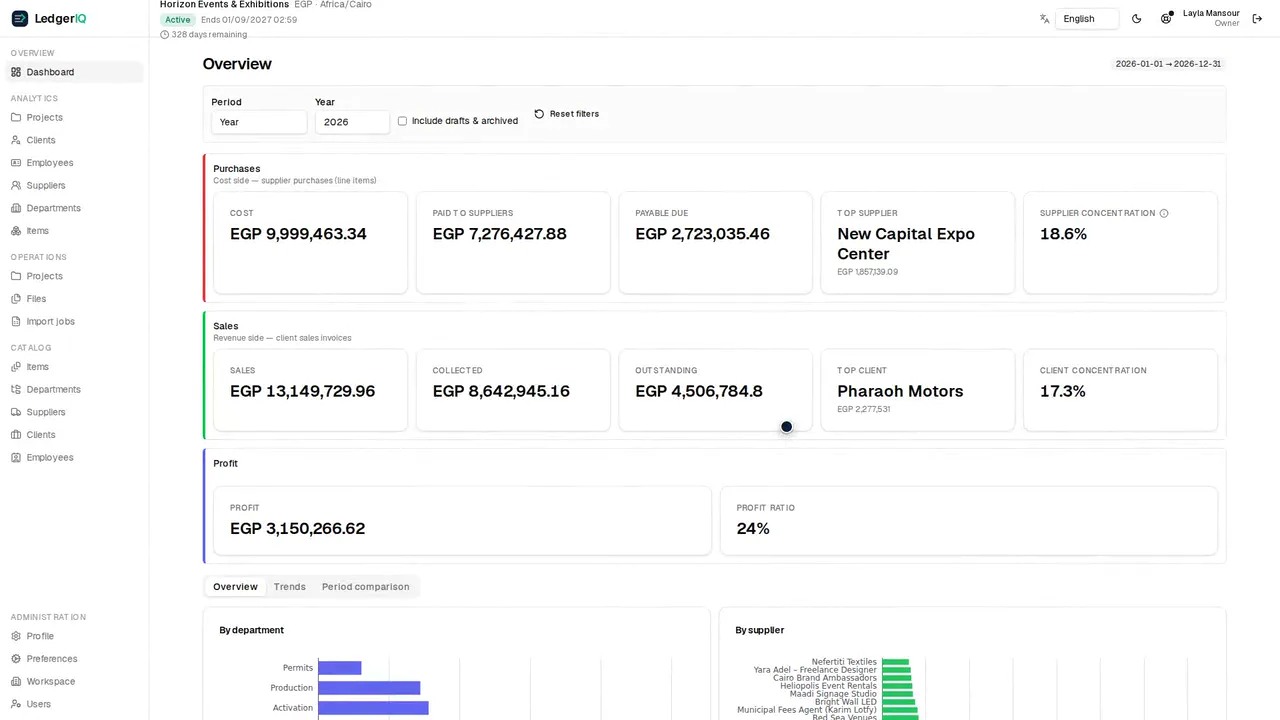Show the Supplier Concentration info tooltip icon
This screenshot has width=1280, height=720.
[1164, 213]
